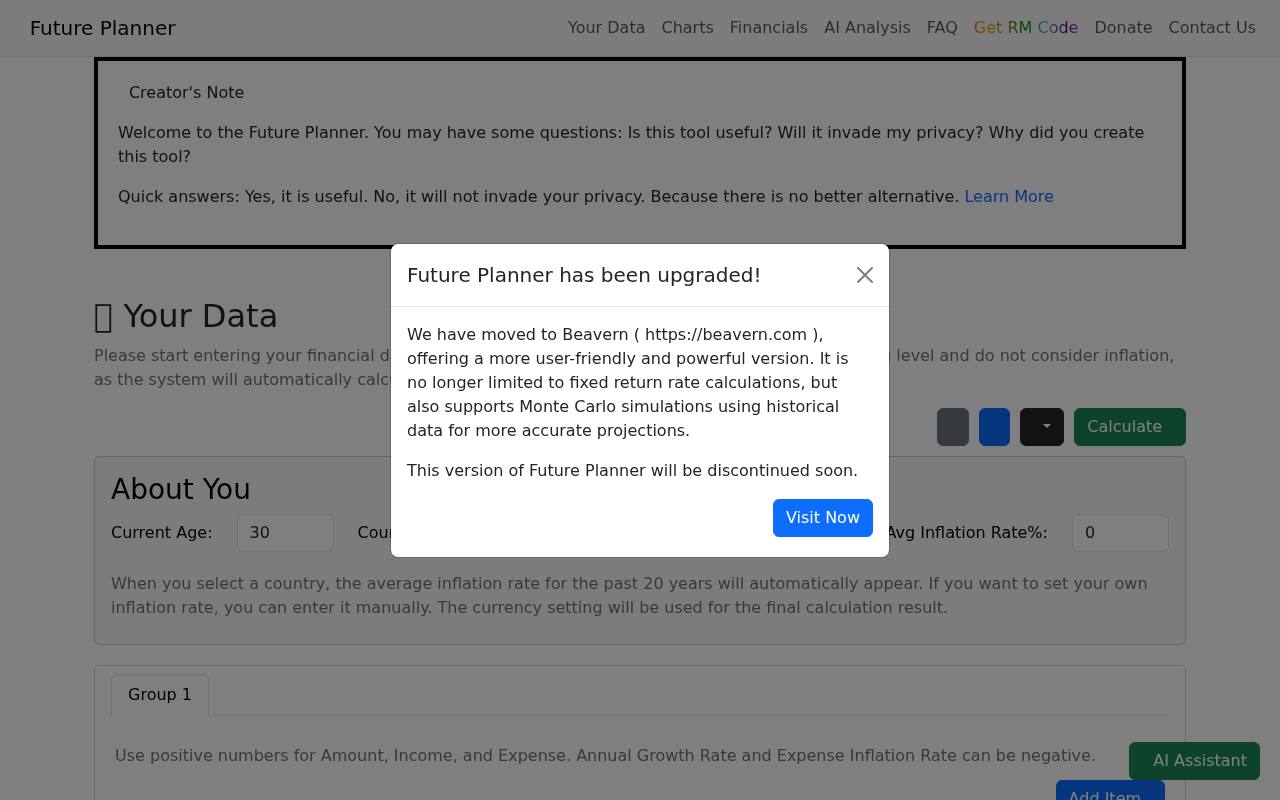Screen dimensions: 1280x800
Task: Click the gray square button beside Calculate
Action: coord(953,427)
